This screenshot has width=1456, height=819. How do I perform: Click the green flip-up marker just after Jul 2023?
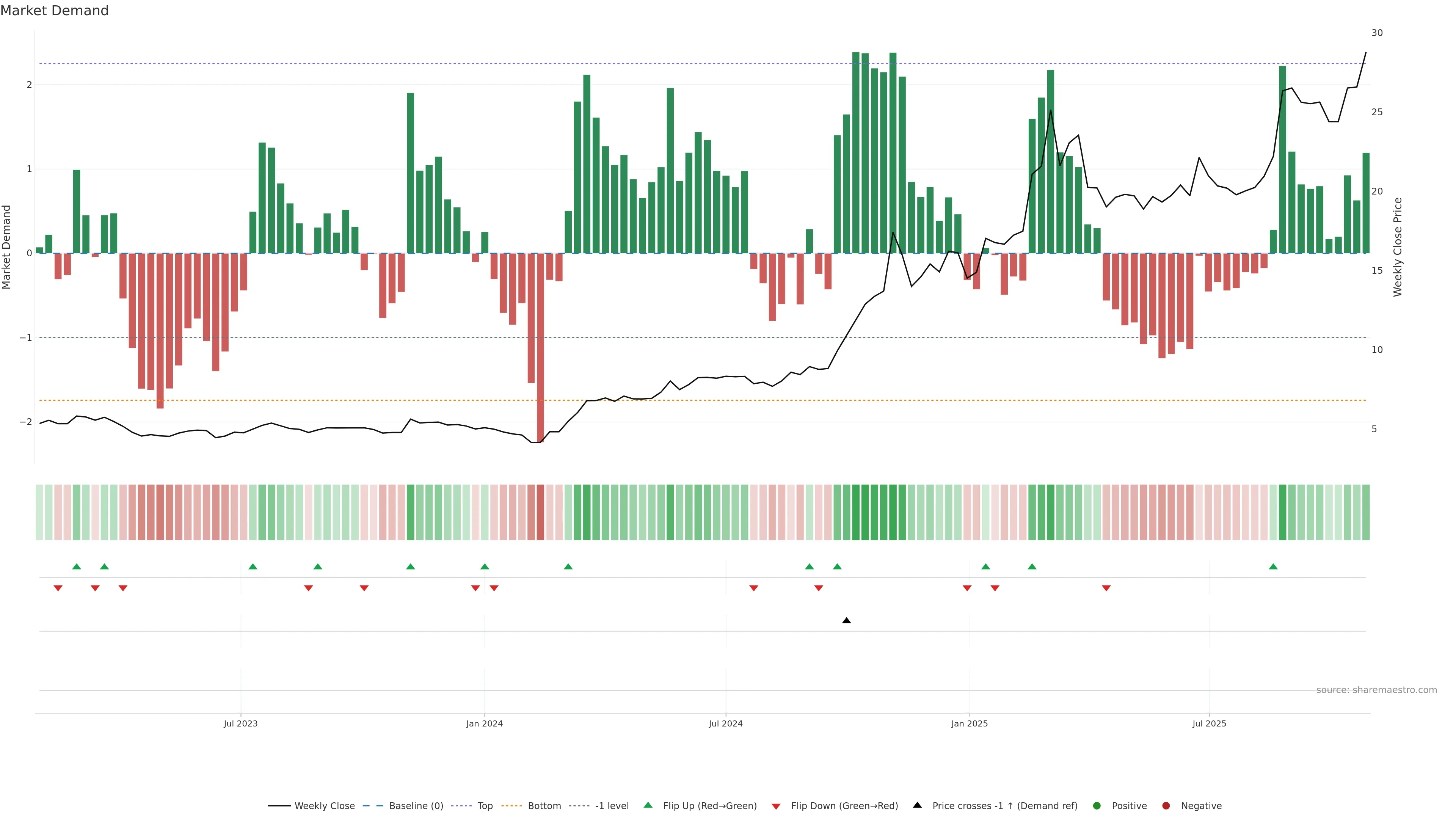tap(253, 567)
